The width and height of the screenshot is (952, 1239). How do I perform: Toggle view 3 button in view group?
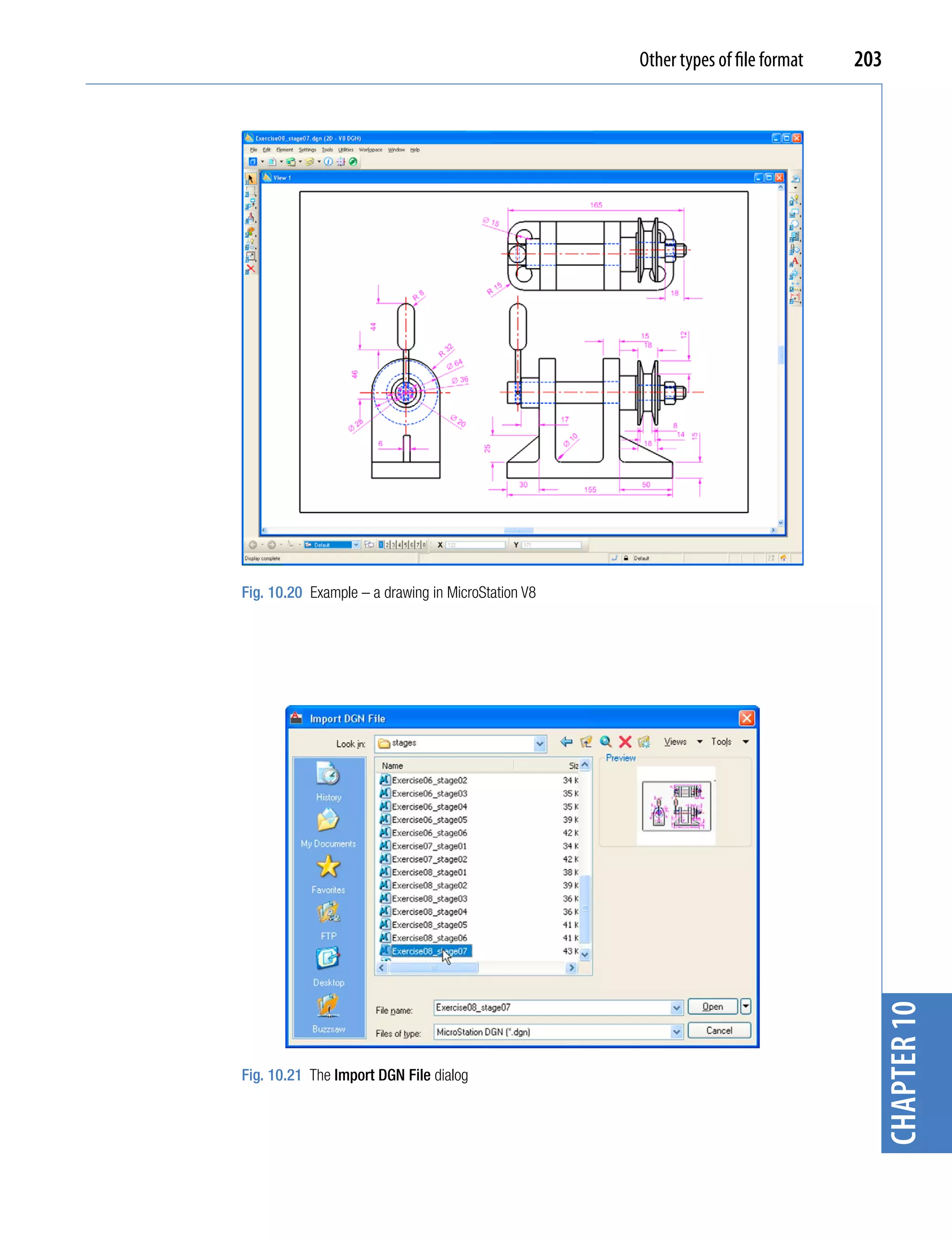[x=393, y=545]
